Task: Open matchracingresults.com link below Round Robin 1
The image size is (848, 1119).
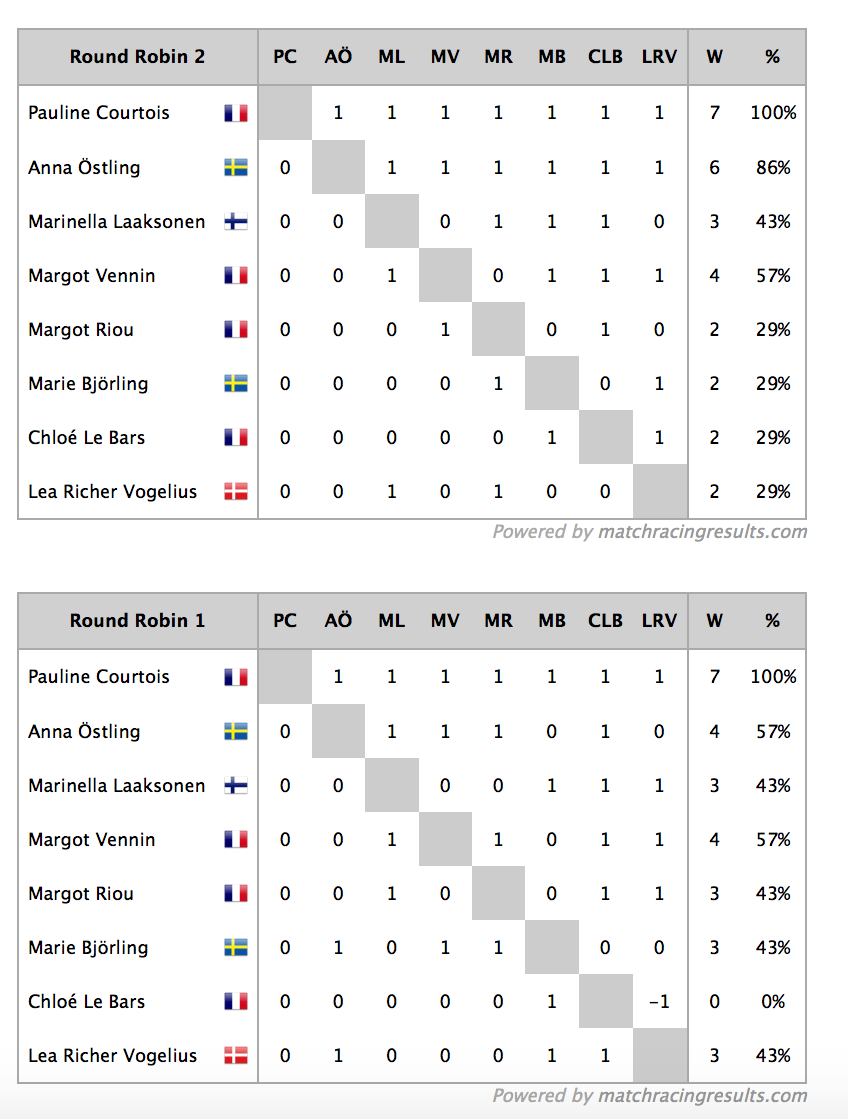Action: [702, 1095]
